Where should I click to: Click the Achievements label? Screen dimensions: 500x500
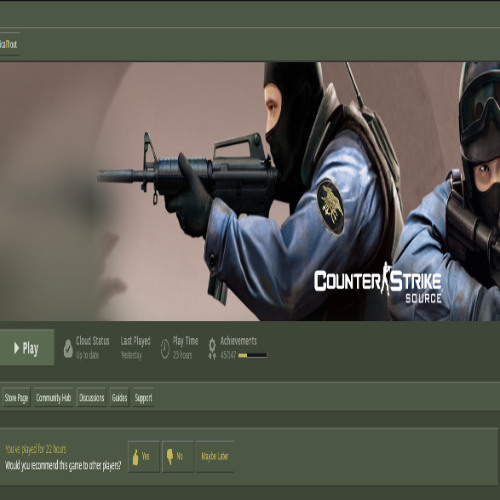238,341
